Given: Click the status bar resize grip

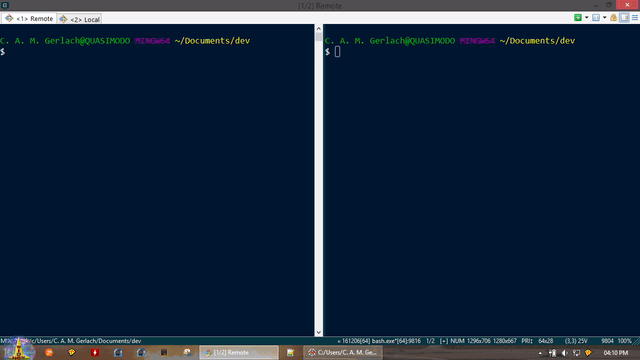Looking at the screenshot, I should [x=636, y=341].
